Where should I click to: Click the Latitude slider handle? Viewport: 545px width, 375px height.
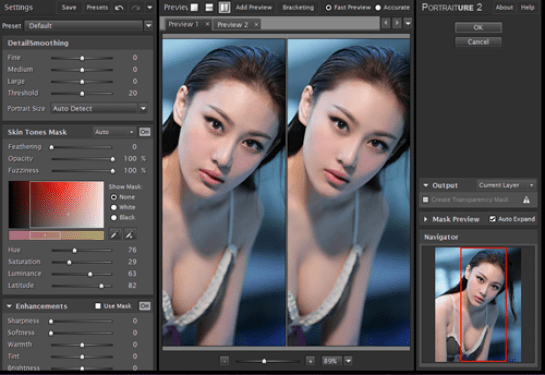tap(101, 286)
